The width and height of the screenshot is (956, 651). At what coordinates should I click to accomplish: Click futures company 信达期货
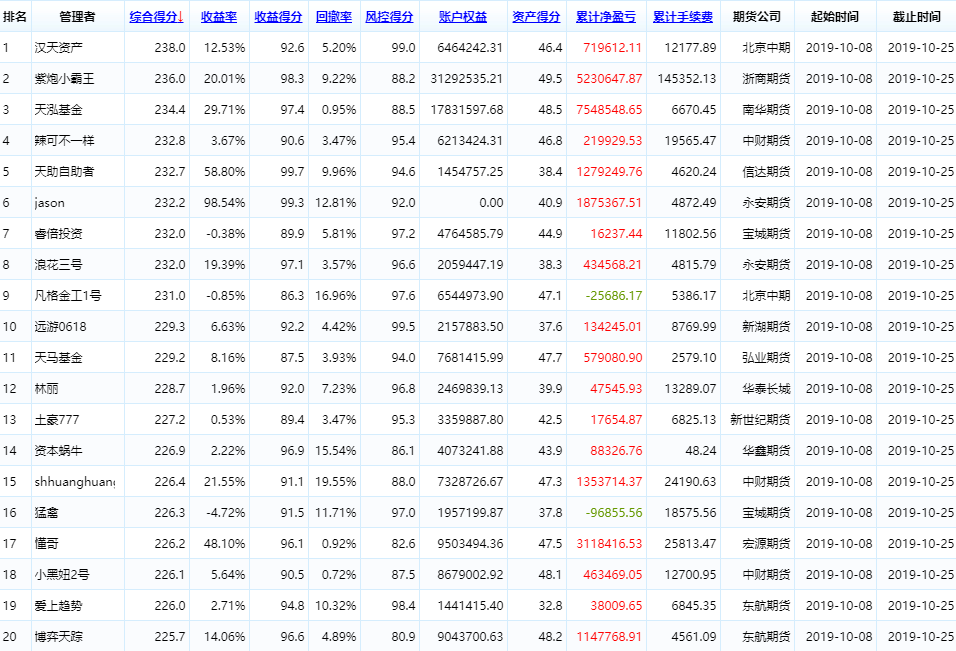tap(766, 172)
